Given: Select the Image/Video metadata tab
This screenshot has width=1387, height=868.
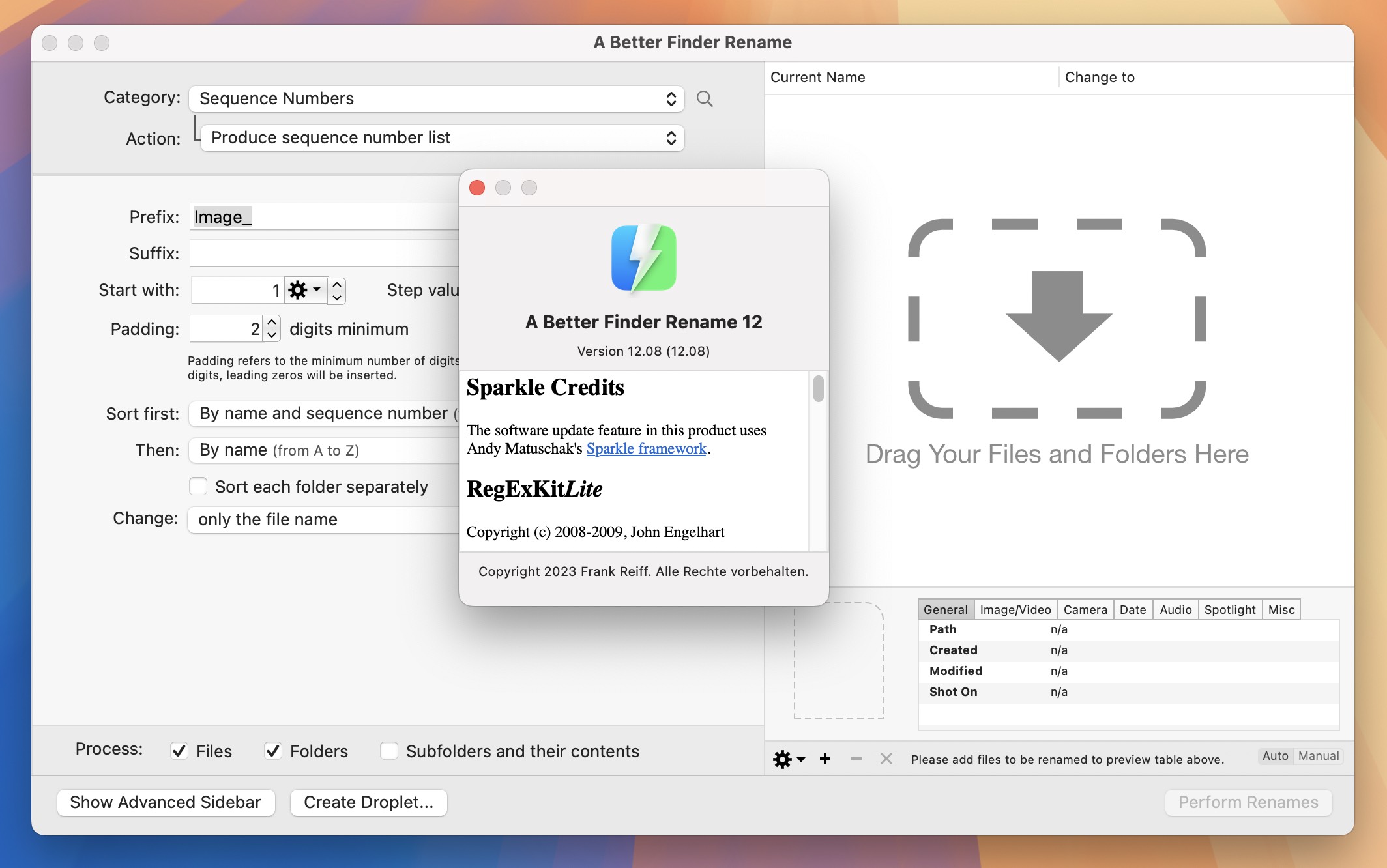Looking at the screenshot, I should coord(1015,609).
